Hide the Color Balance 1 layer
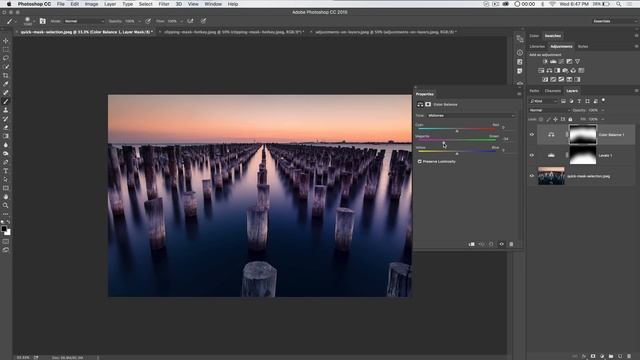The width and height of the screenshot is (640, 360). pos(532,134)
